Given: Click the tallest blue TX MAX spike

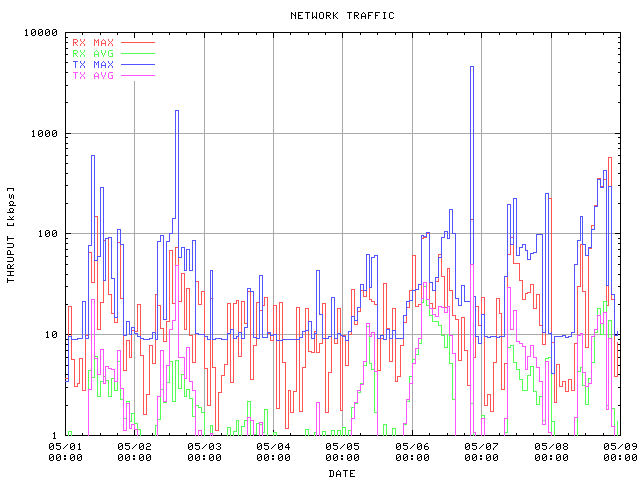Looking at the screenshot, I should (472, 68).
